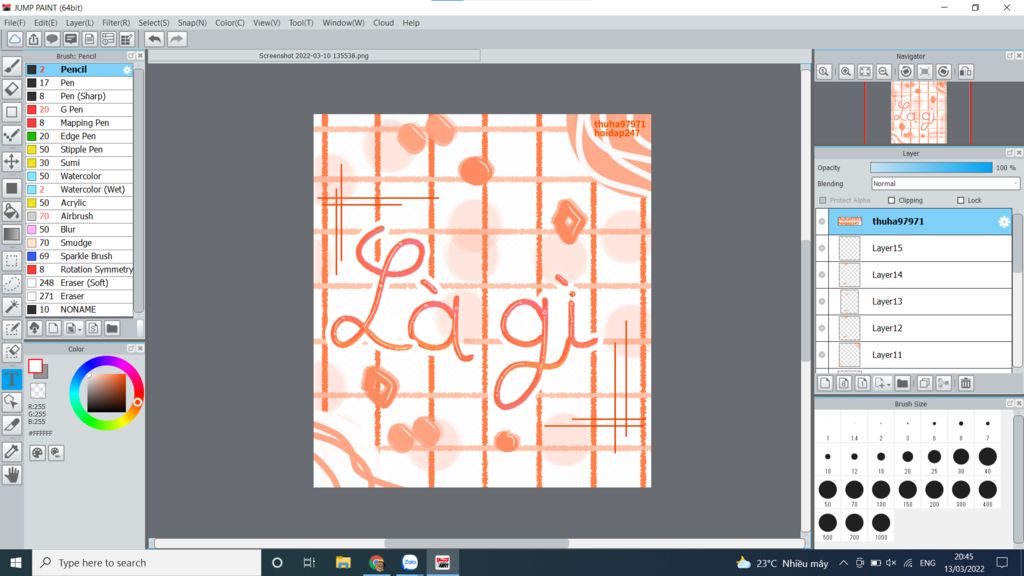Select the Operation/object tool below Text

pos(12,401)
